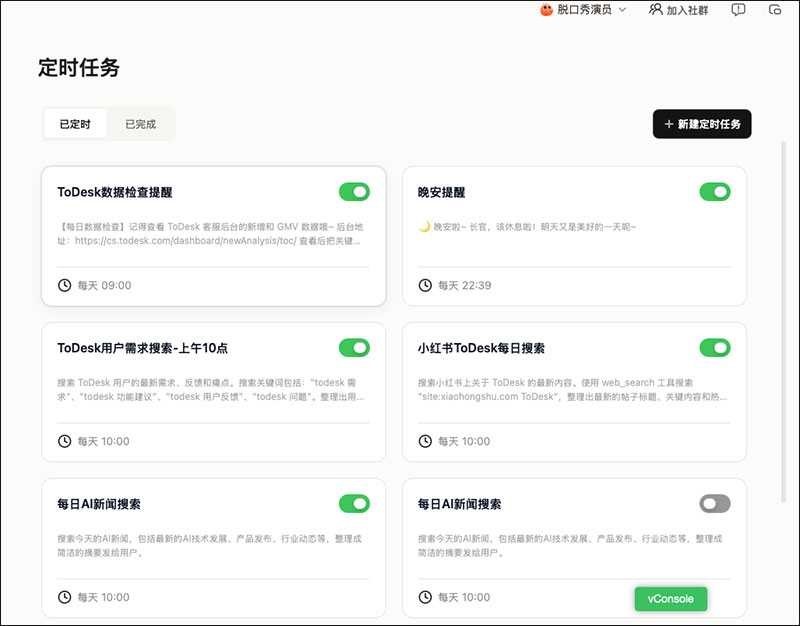
Task: Click the 定时任务 page heading
Action: (79, 67)
